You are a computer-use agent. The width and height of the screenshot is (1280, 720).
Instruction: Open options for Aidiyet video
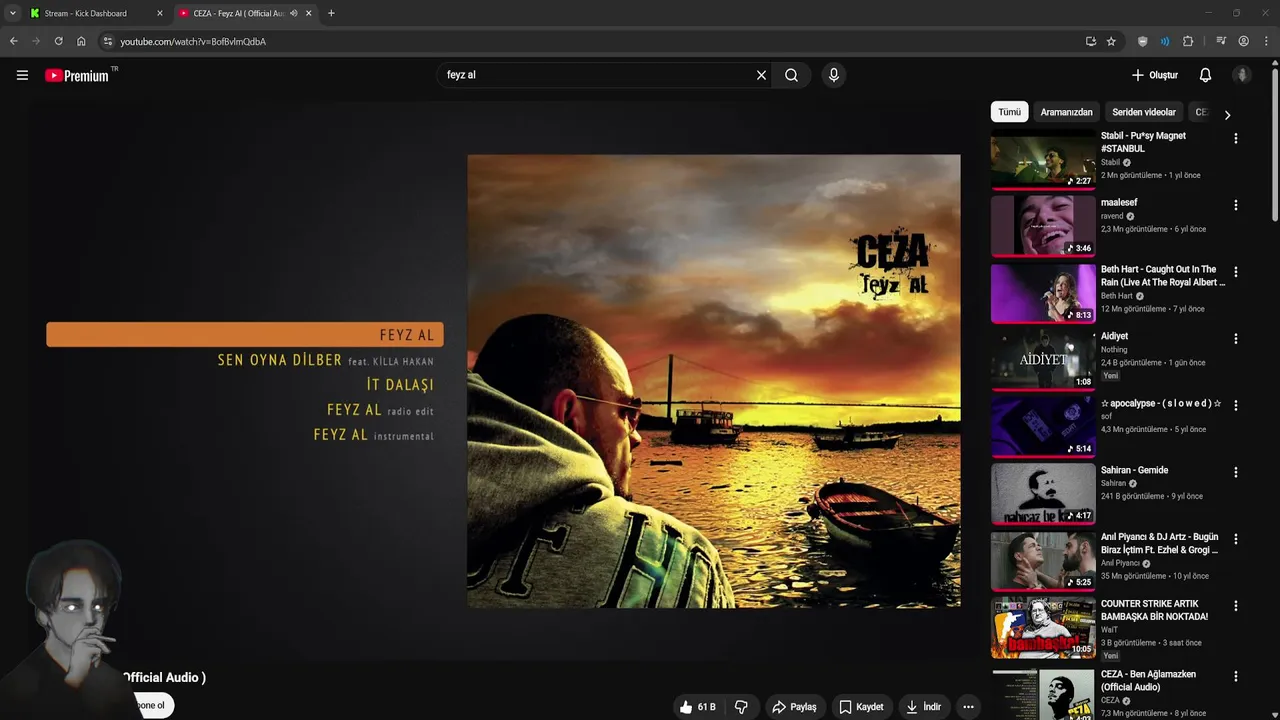click(x=1236, y=339)
